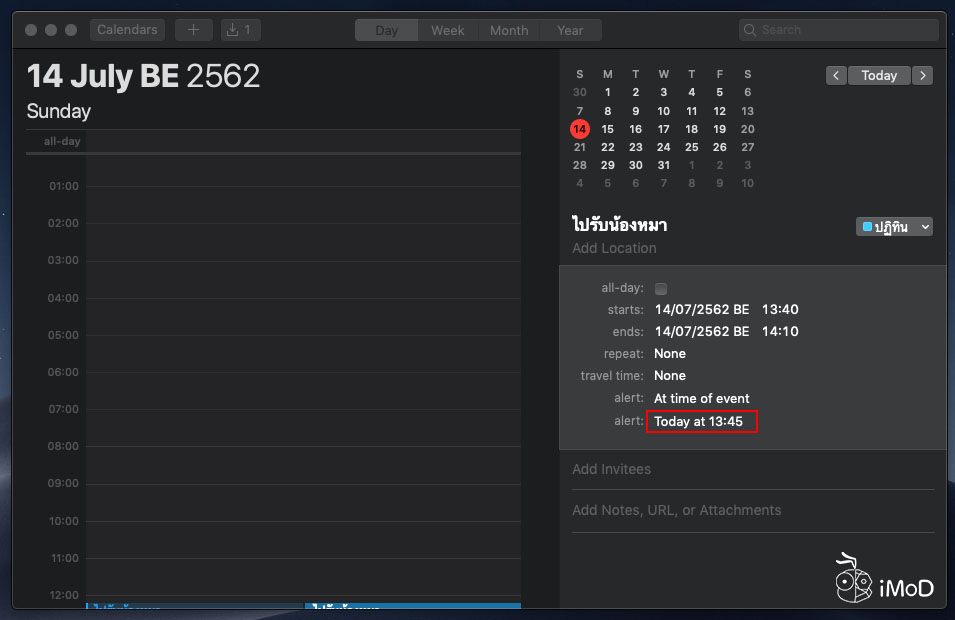Open the ปฏิทิน calendar selection dropdown

[894, 226]
